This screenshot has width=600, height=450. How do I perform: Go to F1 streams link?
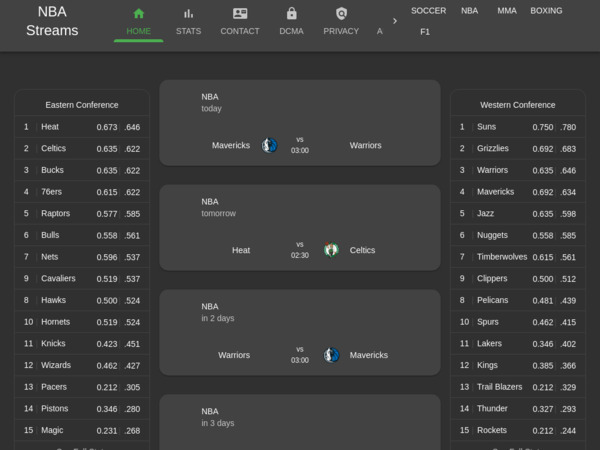(425, 32)
